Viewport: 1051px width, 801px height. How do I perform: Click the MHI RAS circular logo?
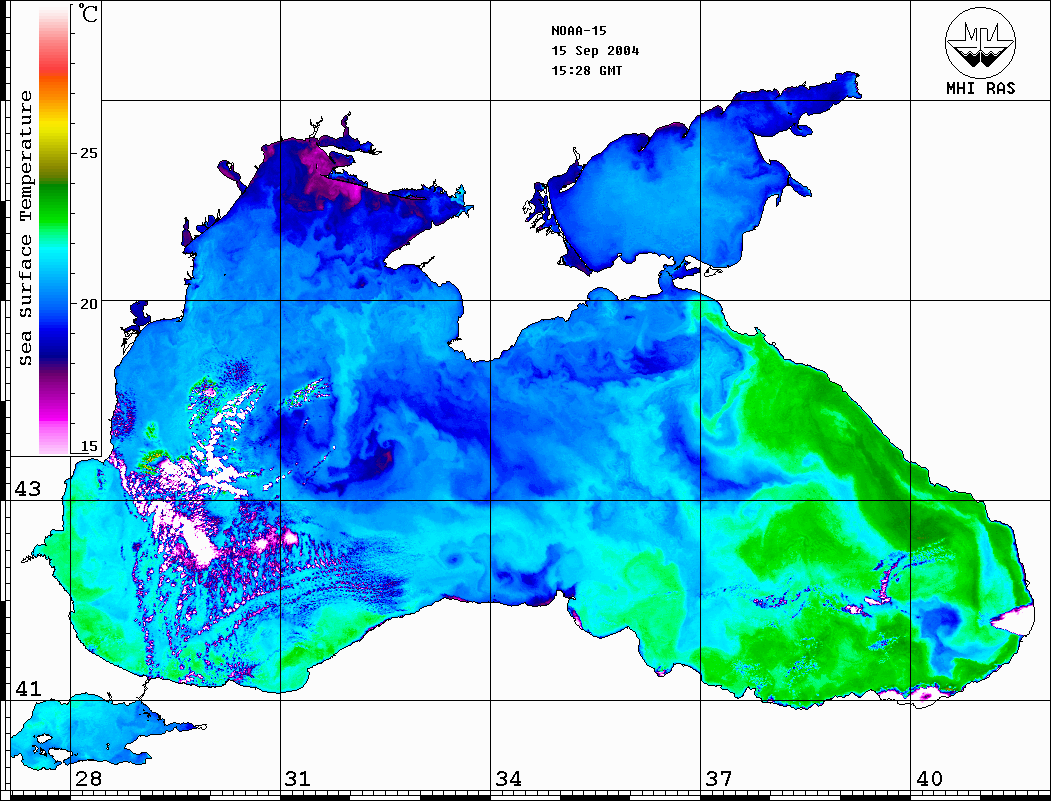coord(981,42)
